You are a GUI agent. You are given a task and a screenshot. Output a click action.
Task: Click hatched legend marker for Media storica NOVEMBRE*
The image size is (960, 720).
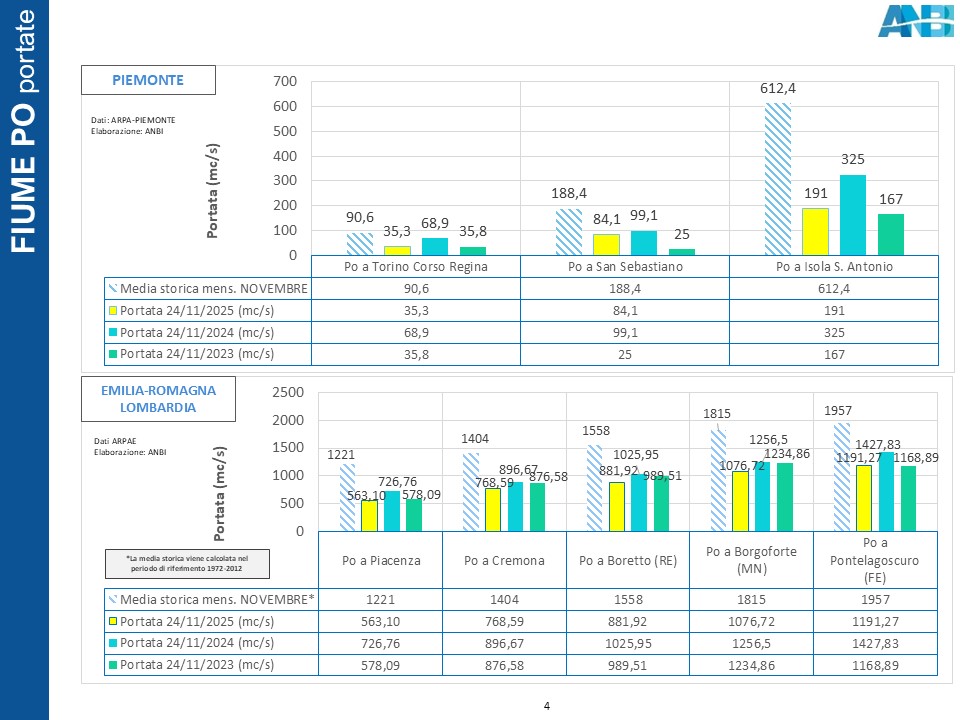click(x=113, y=599)
